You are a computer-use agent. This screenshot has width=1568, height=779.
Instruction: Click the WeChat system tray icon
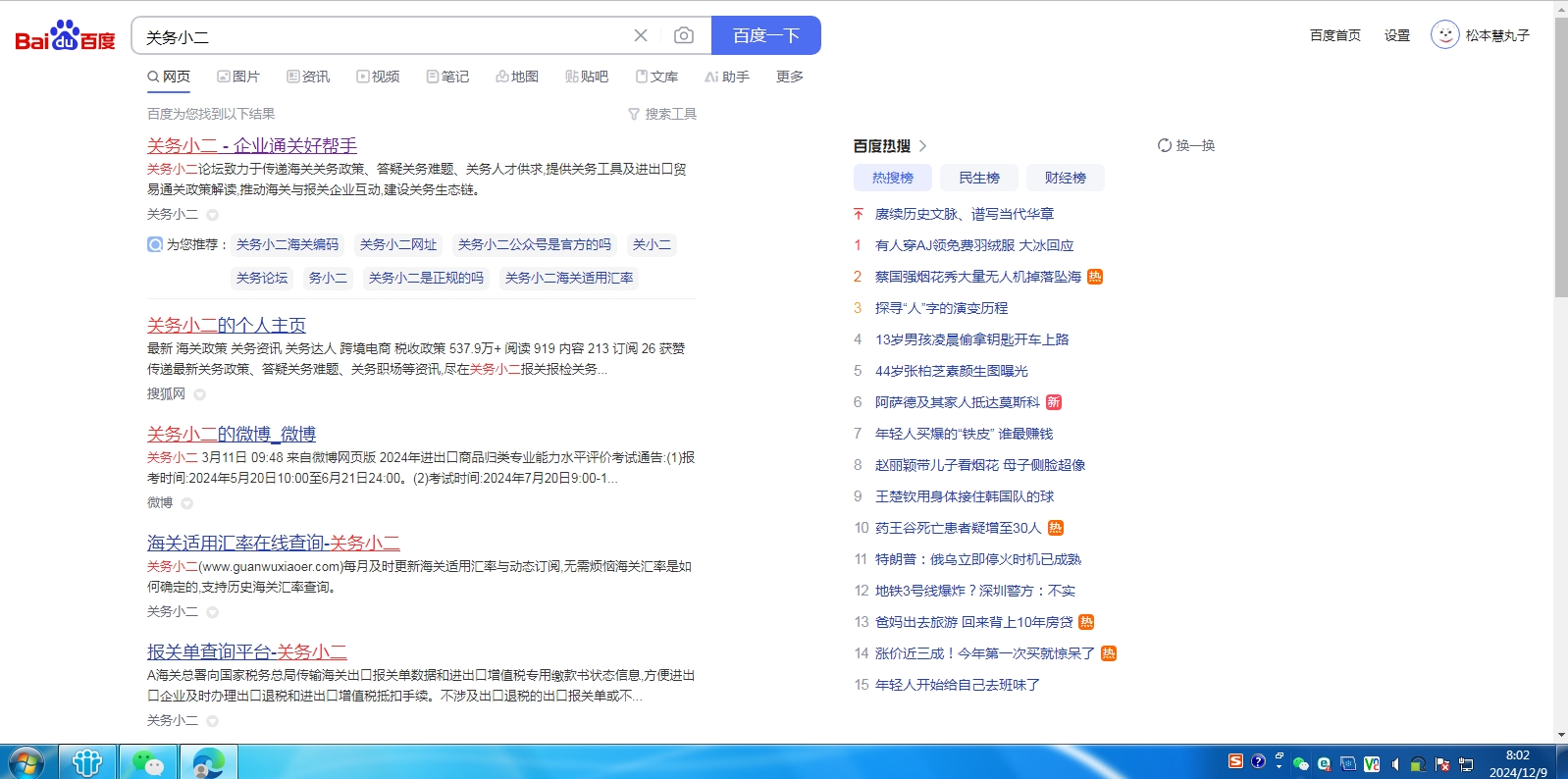click(x=1301, y=763)
